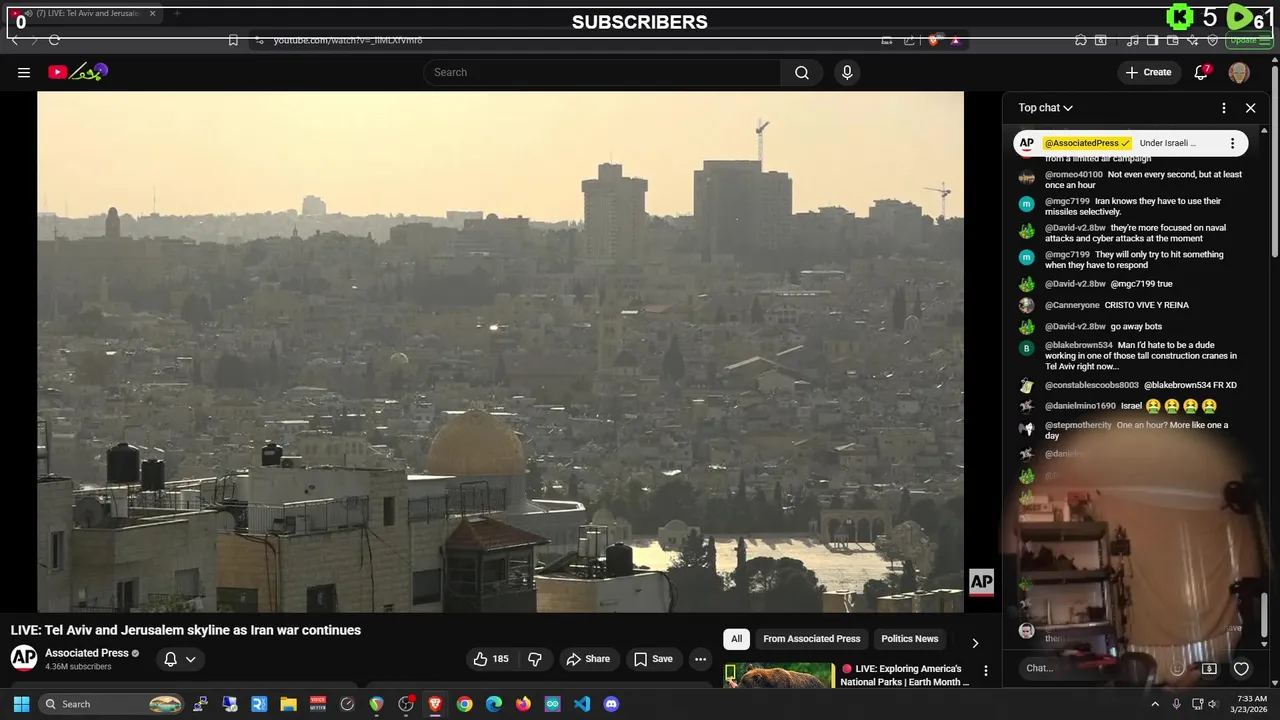
Task: Select the Politics News chip
Action: tap(909, 639)
